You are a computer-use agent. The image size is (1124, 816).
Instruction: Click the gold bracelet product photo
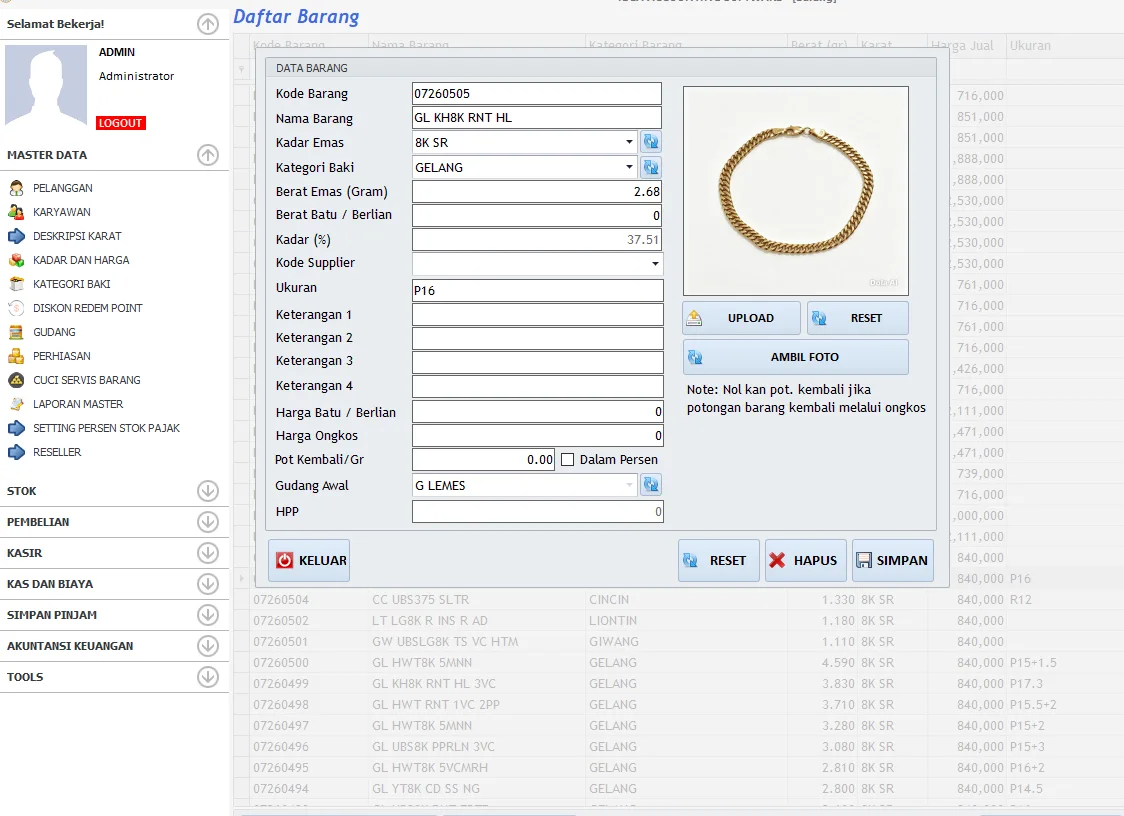point(796,191)
